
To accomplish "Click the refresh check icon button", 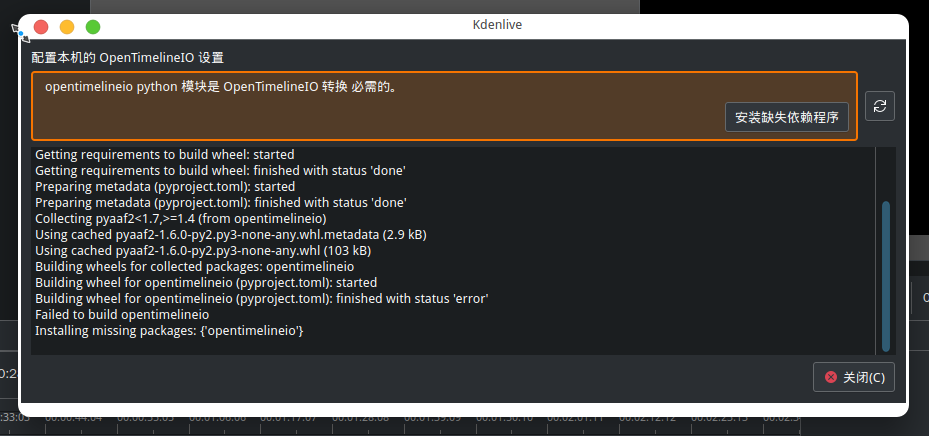I will tap(880, 106).
